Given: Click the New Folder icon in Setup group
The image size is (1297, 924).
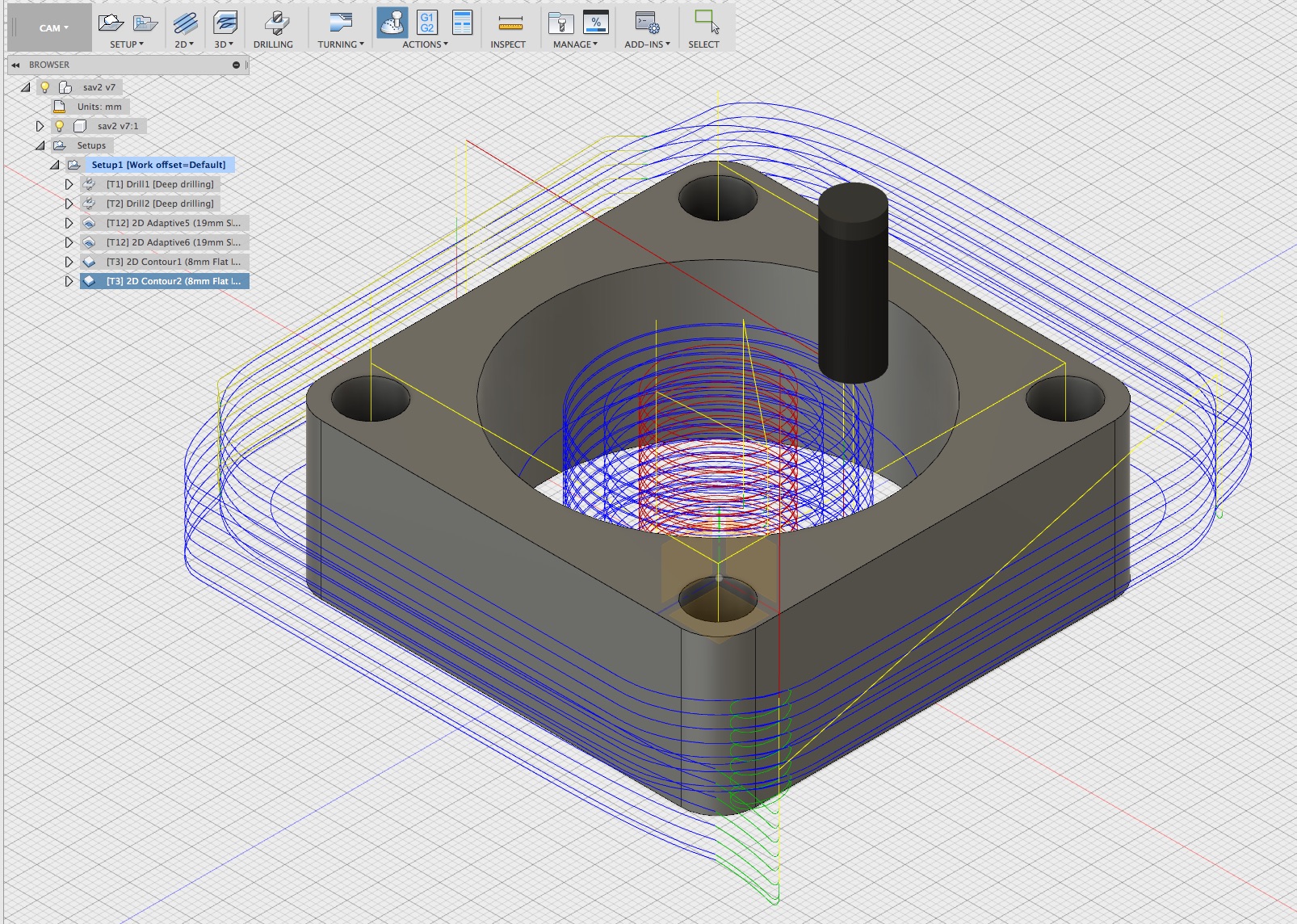Looking at the screenshot, I should pyautogui.click(x=145, y=23).
